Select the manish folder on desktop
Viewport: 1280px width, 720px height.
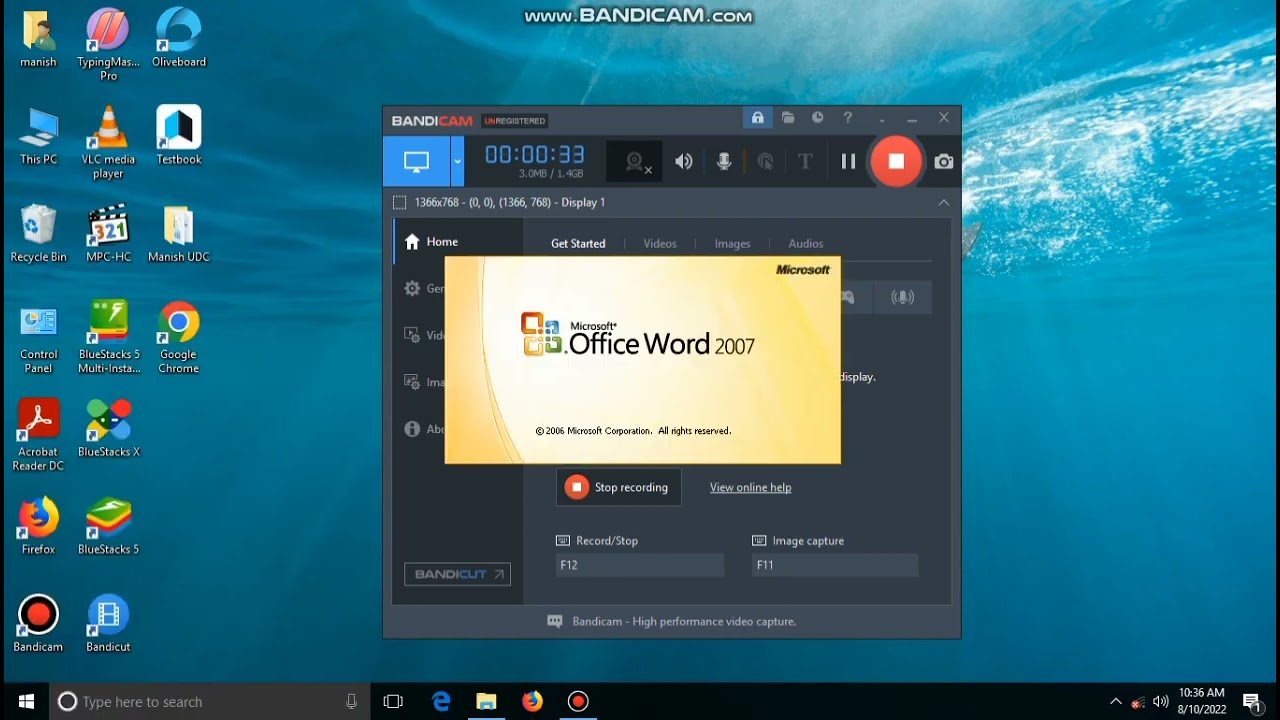pyautogui.click(x=38, y=40)
